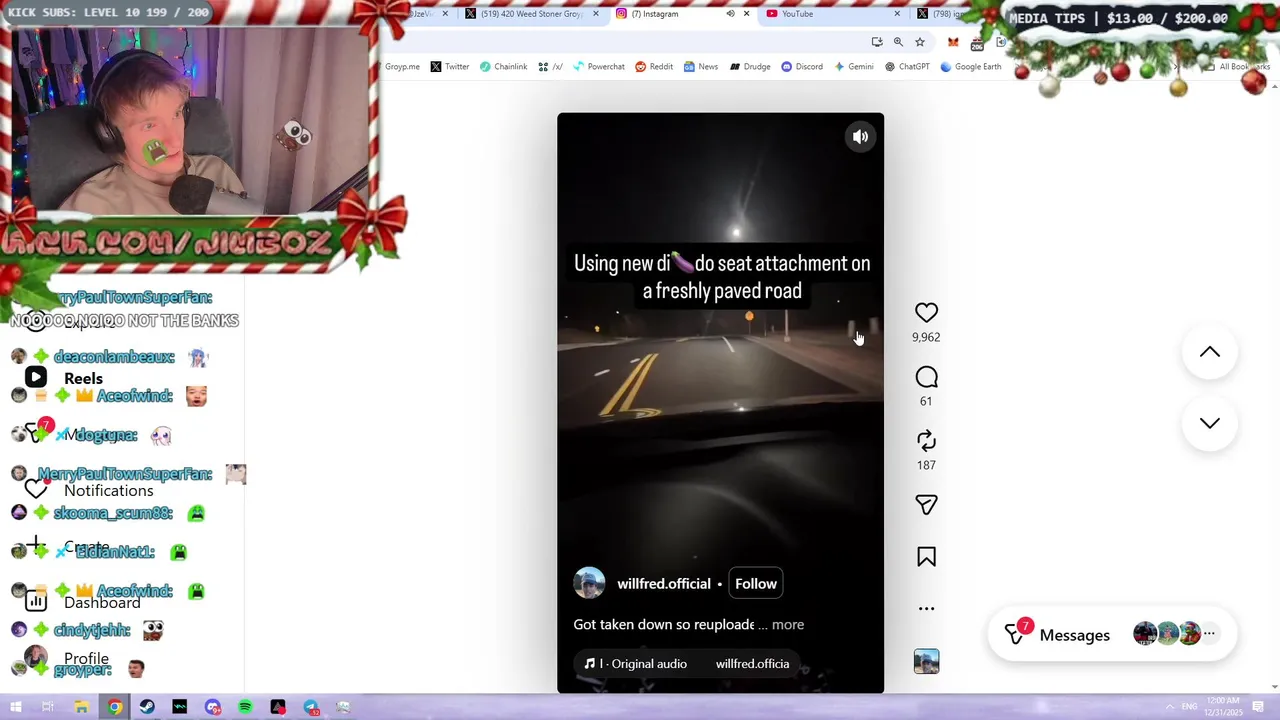Viewport: 1280px width, 720px height.
Task: Open Profile in Instagram sidebar
Action: click(86, 659)
